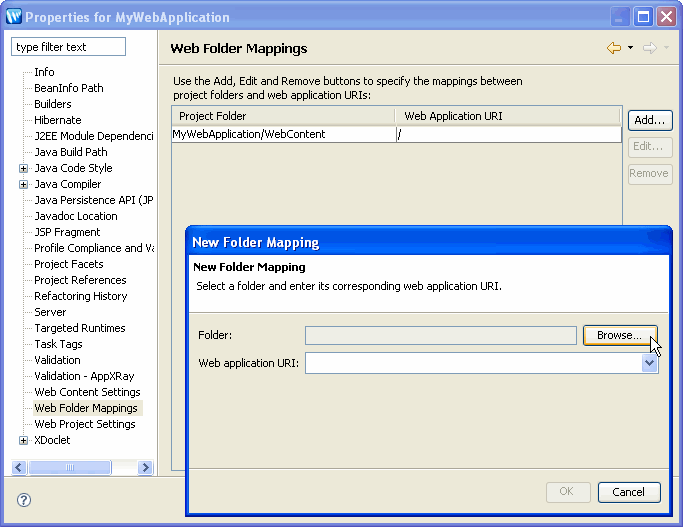
Task: Click the back navigation arrow icon
Action: tap(614, 48)
